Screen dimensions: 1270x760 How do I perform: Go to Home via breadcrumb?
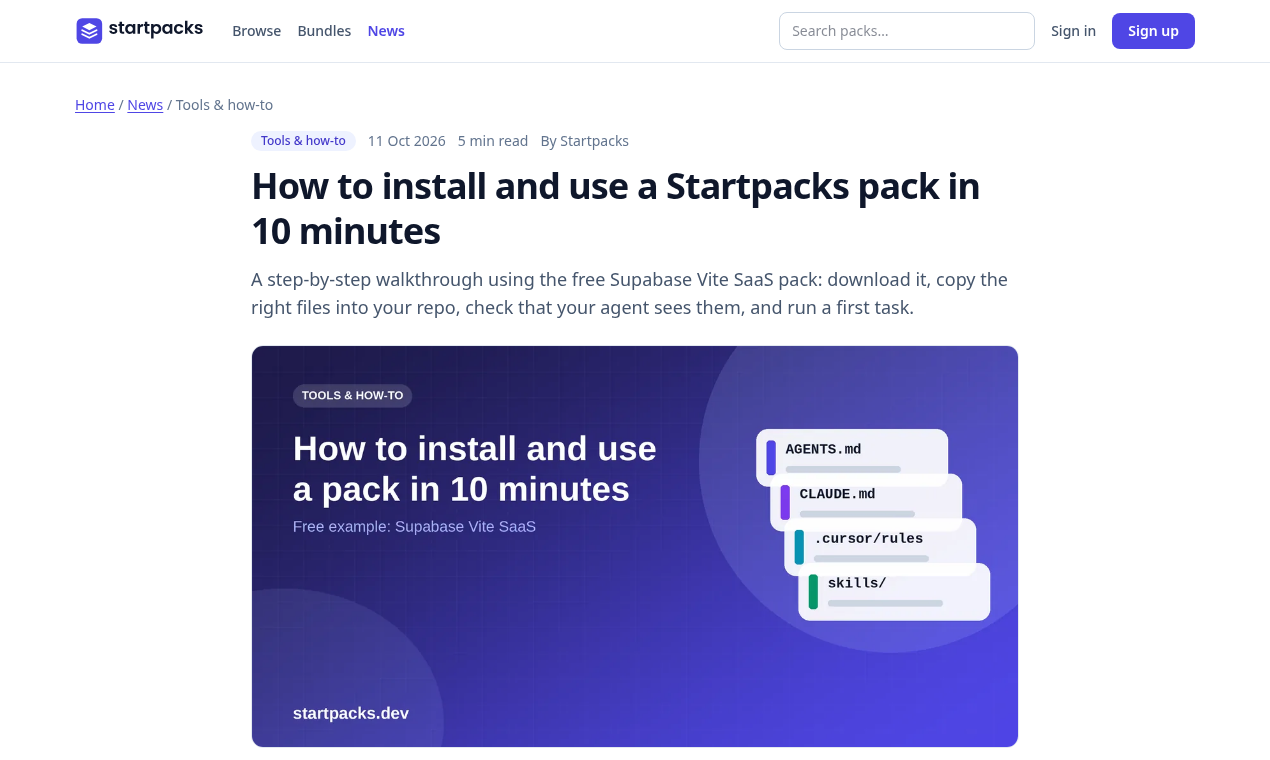coord(95,105)
